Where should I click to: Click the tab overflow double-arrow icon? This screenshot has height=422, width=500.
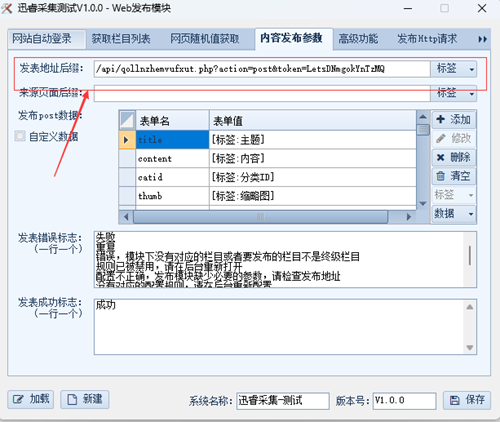click(x=482, y=39)
